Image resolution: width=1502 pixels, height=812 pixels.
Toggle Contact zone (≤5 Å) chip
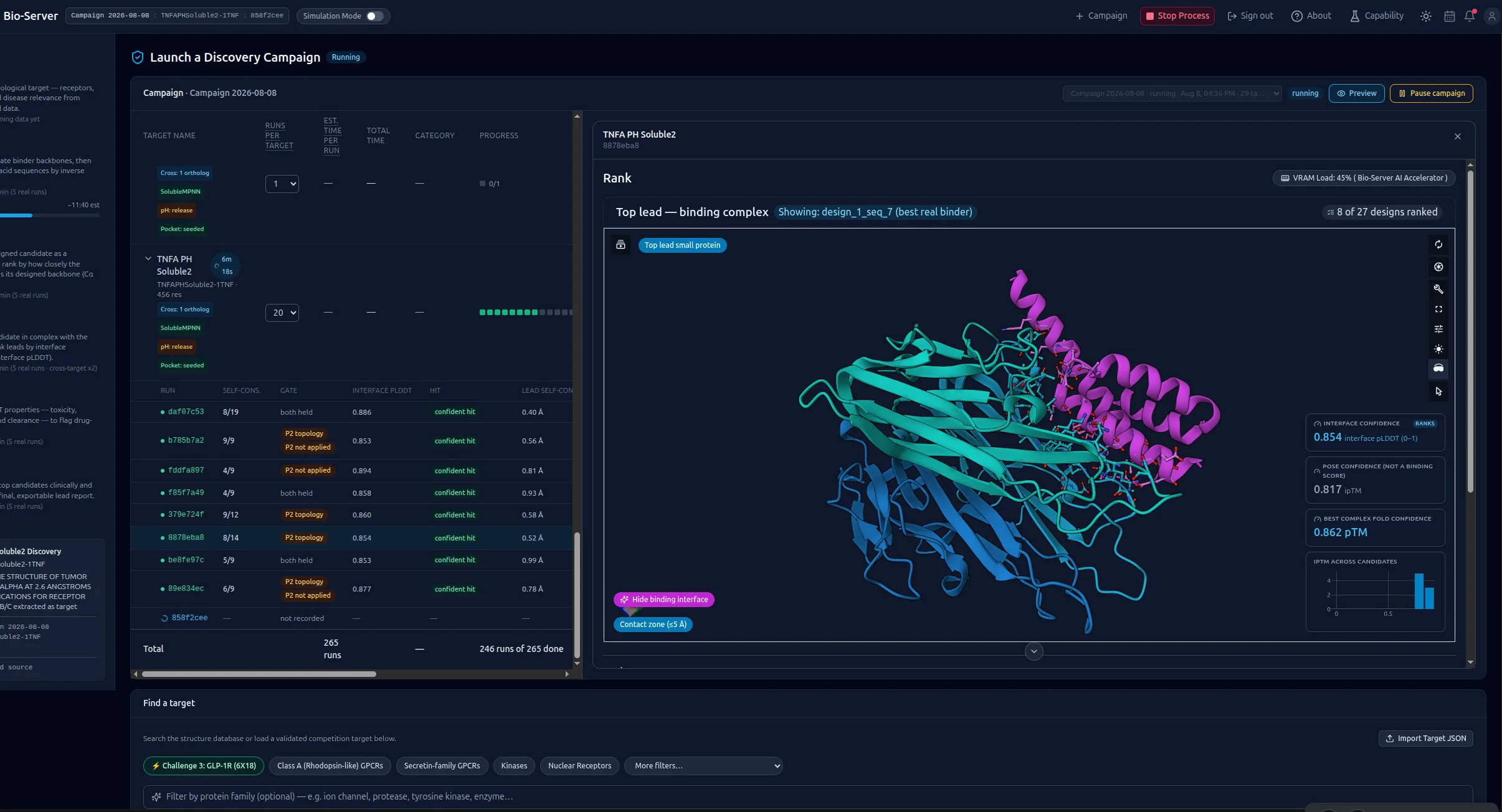coord(653,625)
